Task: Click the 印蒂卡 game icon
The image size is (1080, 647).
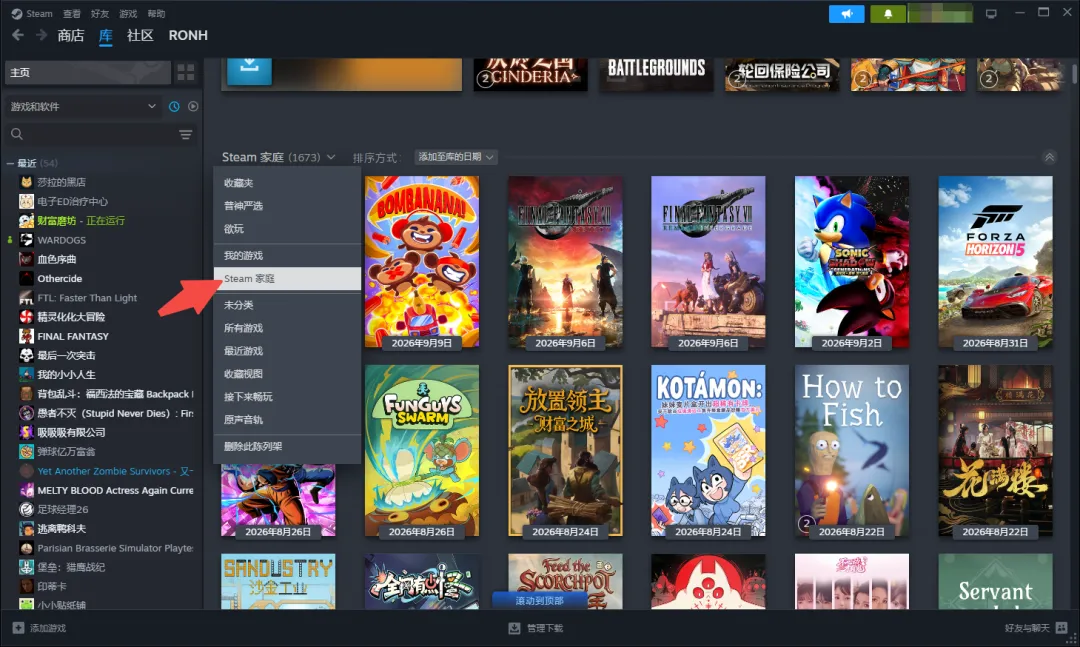Action: tap(26, 586)
